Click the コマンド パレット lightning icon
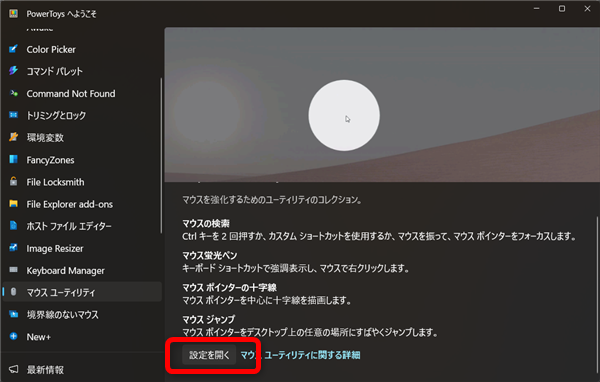600x382 pixels. coord(13,71)
